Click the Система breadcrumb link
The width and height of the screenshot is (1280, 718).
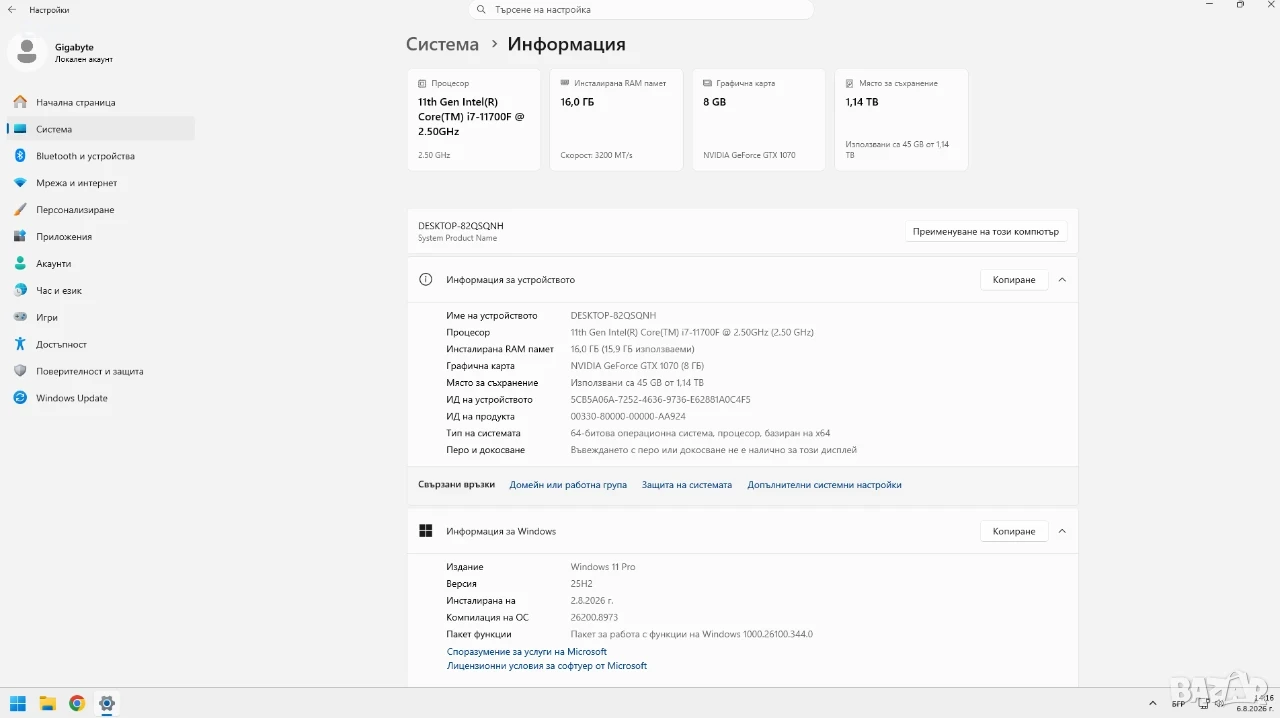(442, 44)
